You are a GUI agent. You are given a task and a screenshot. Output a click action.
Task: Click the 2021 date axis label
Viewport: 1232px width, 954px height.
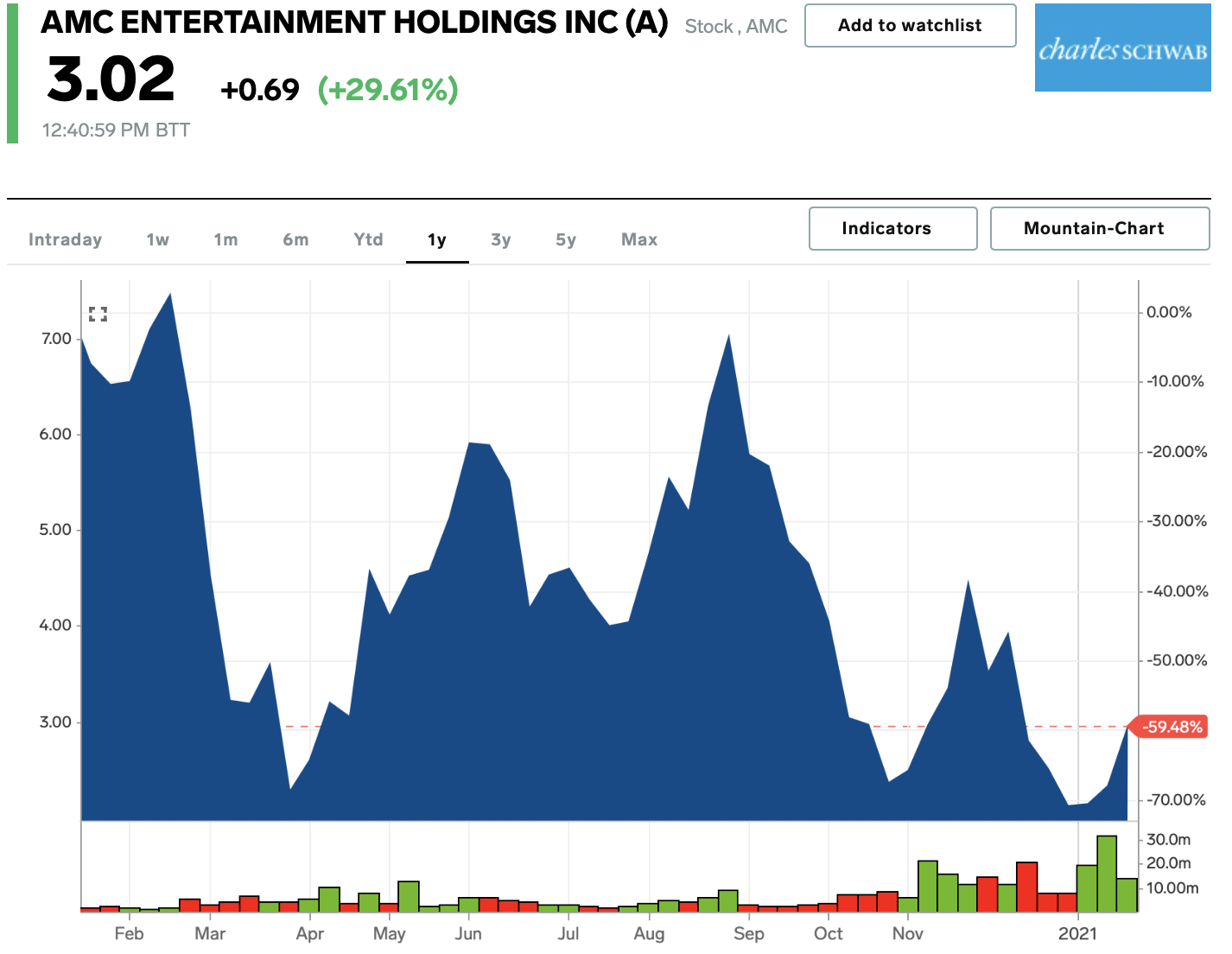1077,934
